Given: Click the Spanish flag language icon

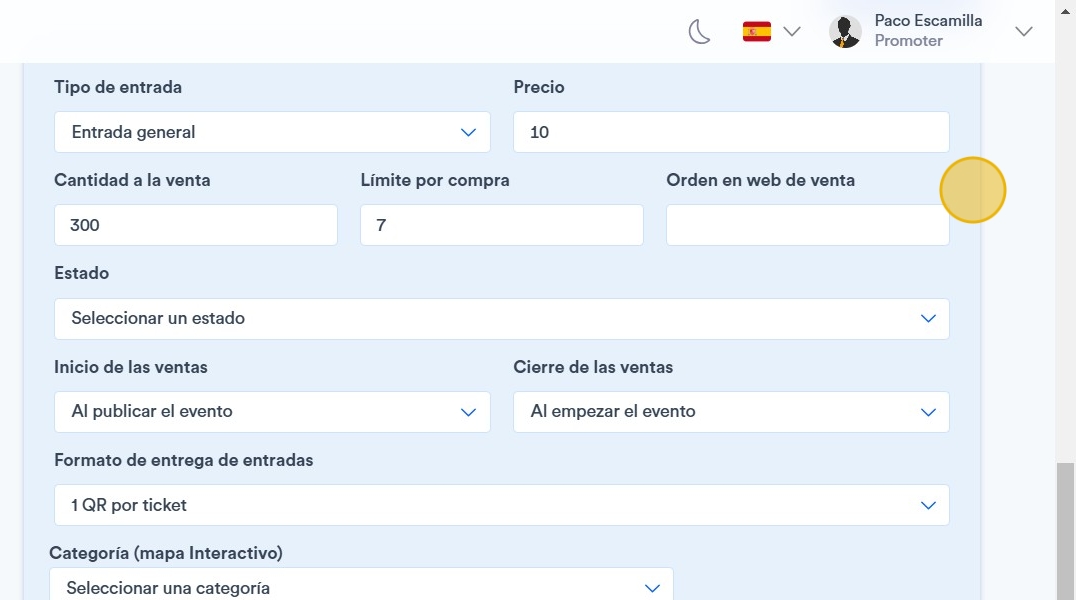Looking at the screenshot, I should (x=757, y=32).
